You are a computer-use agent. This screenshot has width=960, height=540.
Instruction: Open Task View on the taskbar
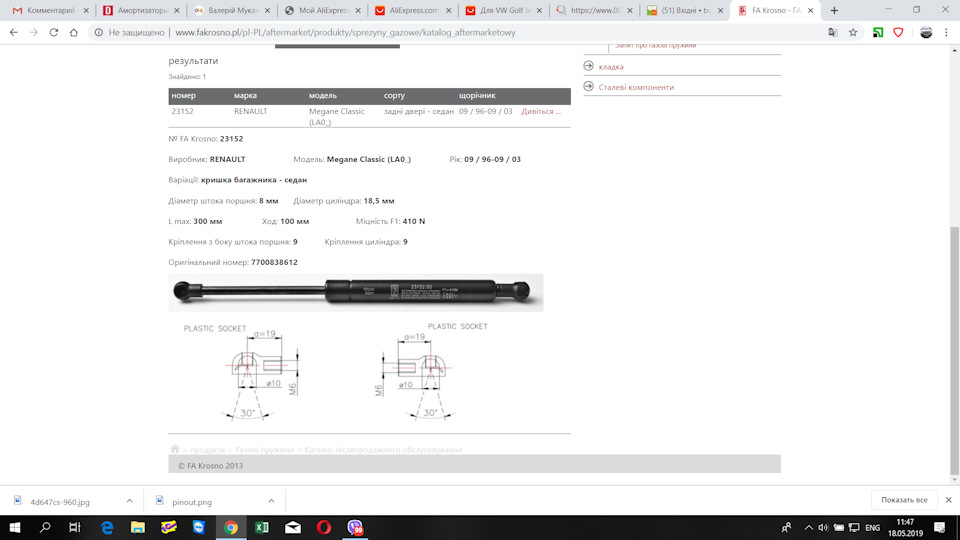[75, 527]
